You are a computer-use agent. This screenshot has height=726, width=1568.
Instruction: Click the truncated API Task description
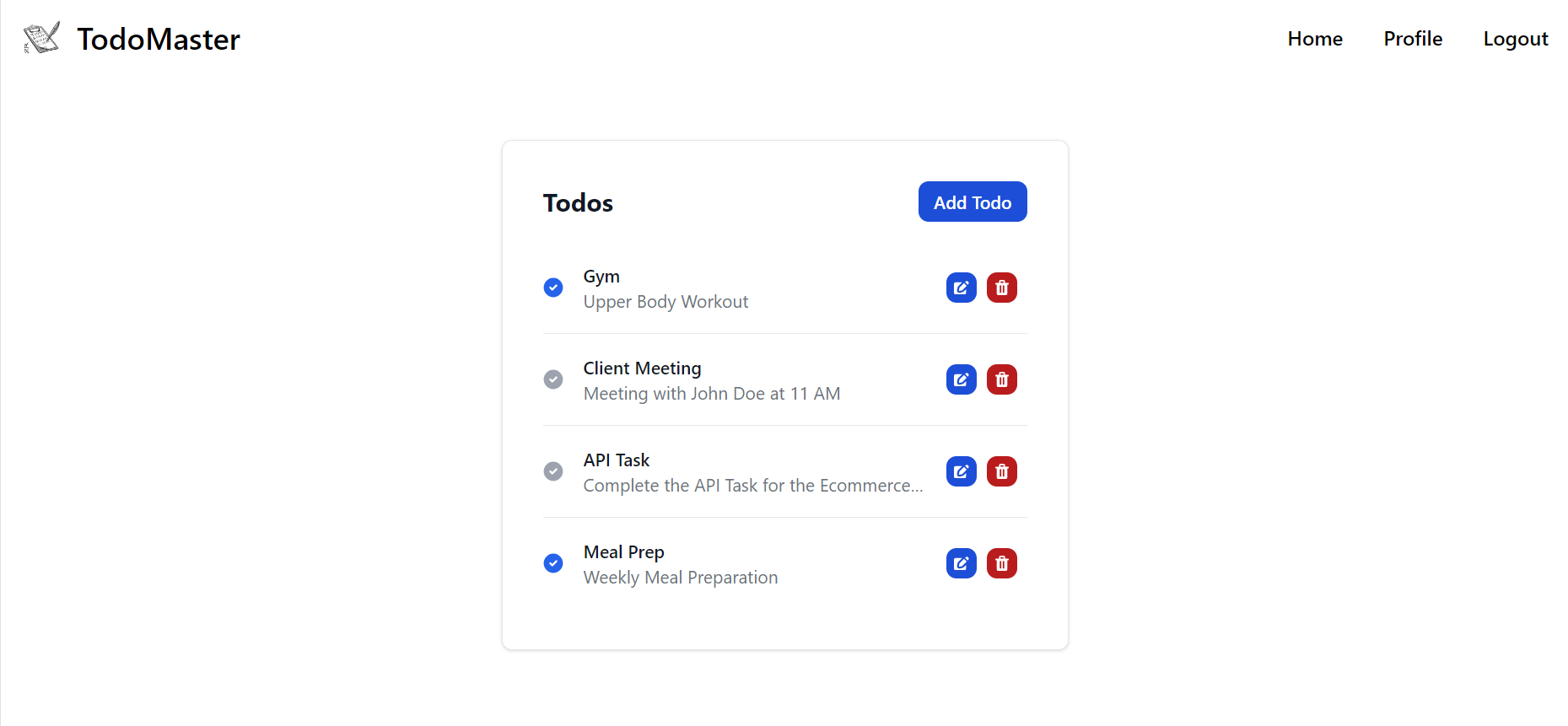coord(752,486)
